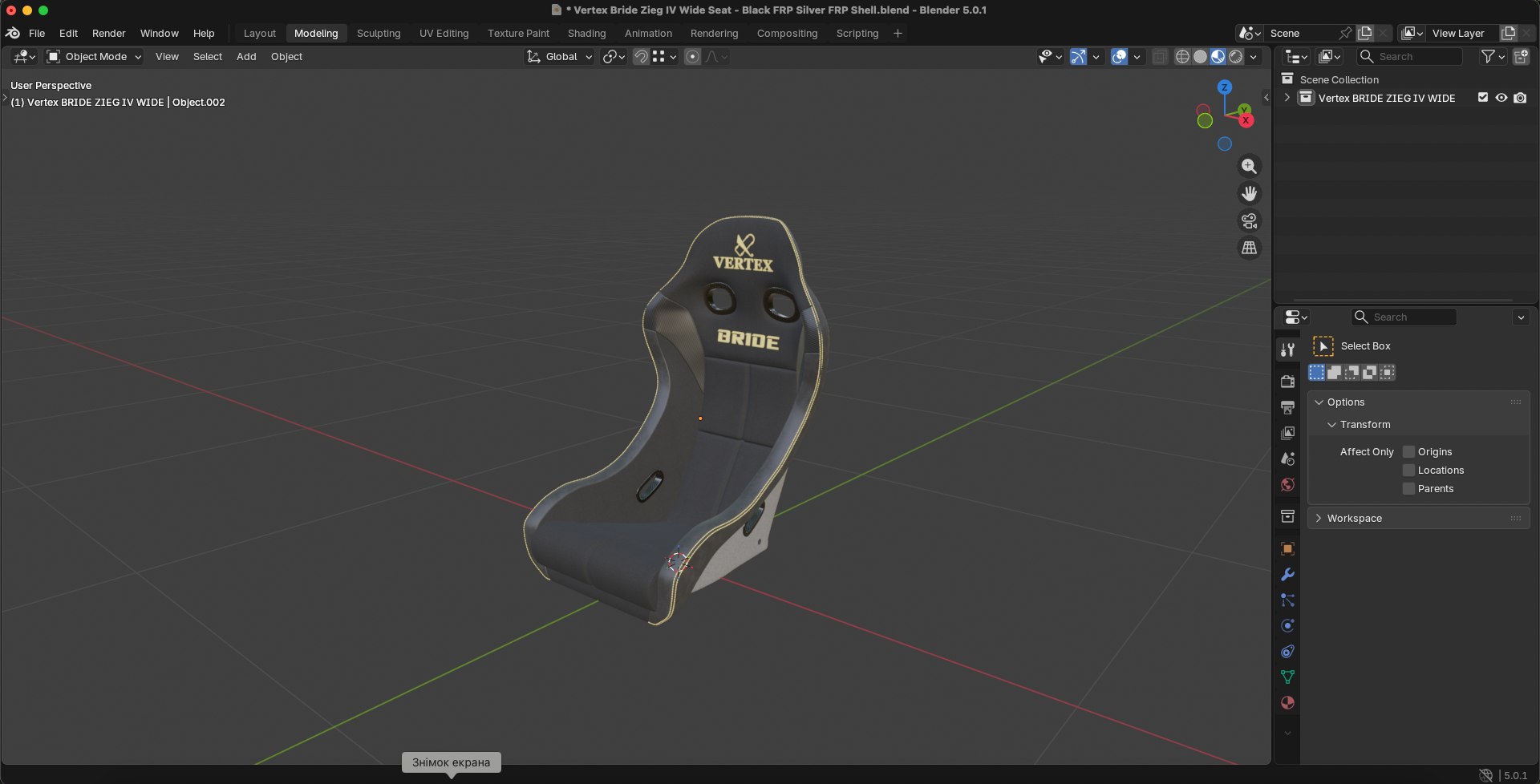The width and height of the screenshot is (1540, 784).
Task: Click the viewport pan hand icon
Action: click(1249, 193)
